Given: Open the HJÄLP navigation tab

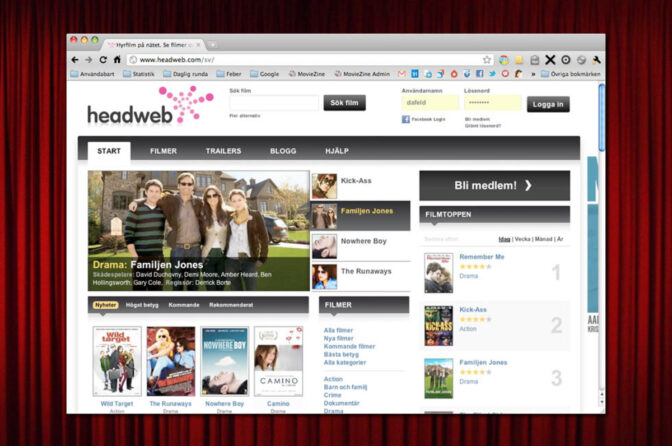Looking at the screenshot, I should (337, 151).
